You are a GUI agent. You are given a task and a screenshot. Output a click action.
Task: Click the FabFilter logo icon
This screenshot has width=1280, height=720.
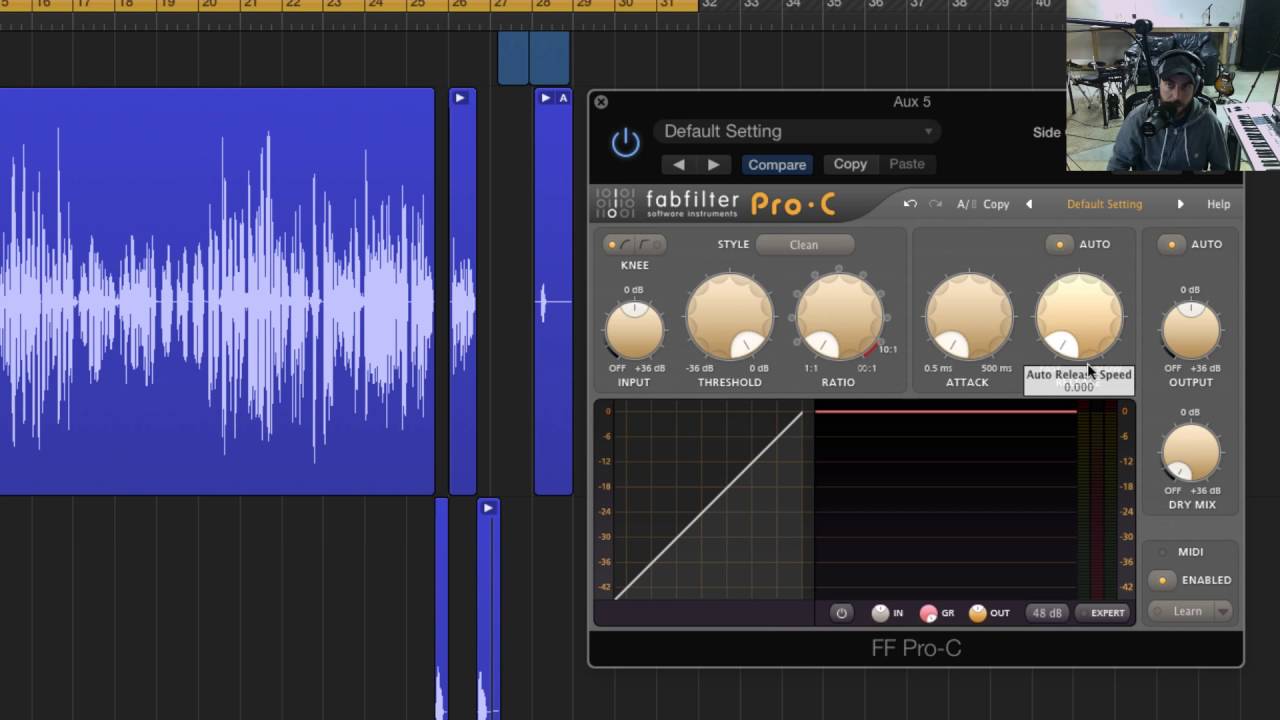click(615, 203)
